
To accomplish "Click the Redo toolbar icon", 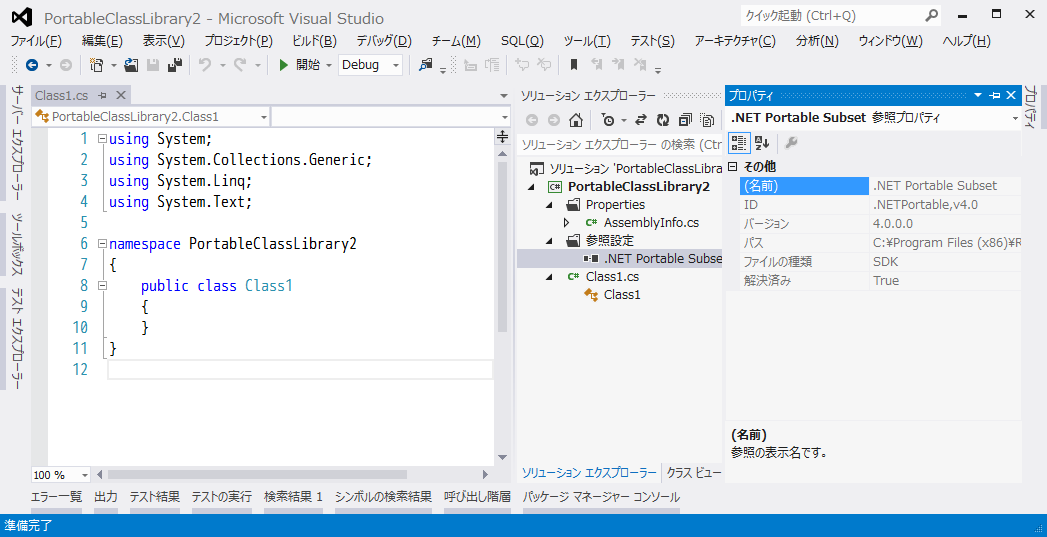I will click(x=240, y=65).
